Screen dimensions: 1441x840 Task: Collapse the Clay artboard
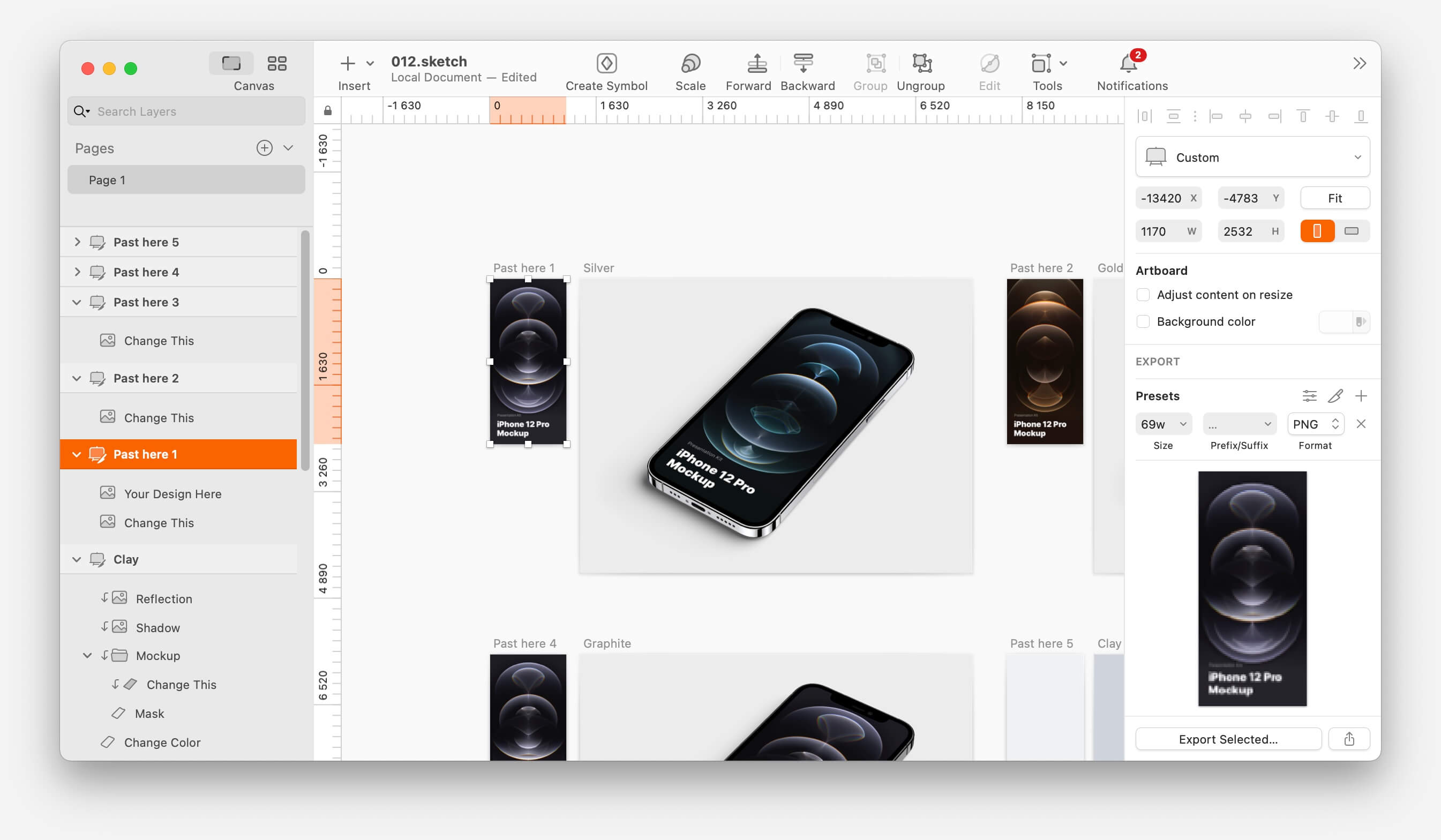click(x=77, y=559)
